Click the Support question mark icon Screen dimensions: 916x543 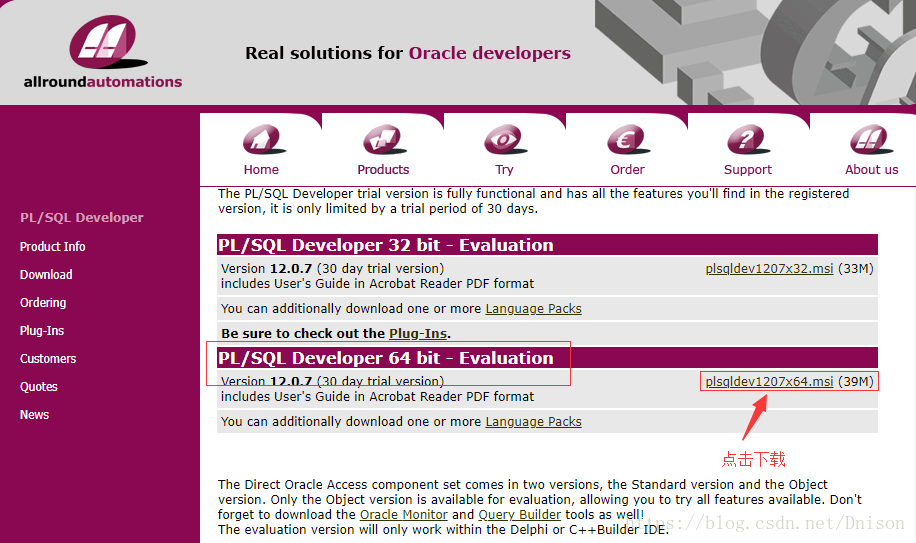750,140
